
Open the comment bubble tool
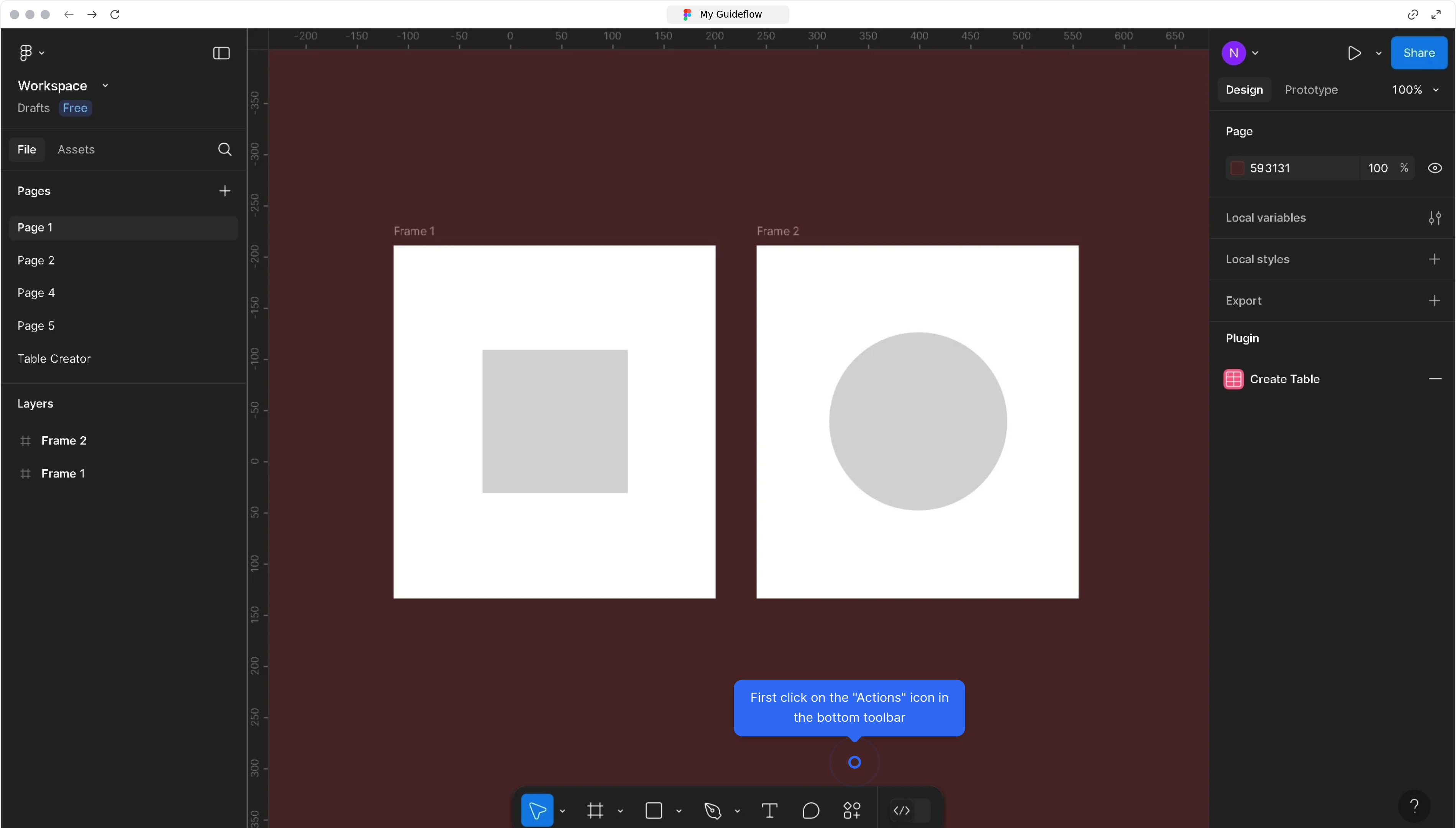(x=811, y=810)
